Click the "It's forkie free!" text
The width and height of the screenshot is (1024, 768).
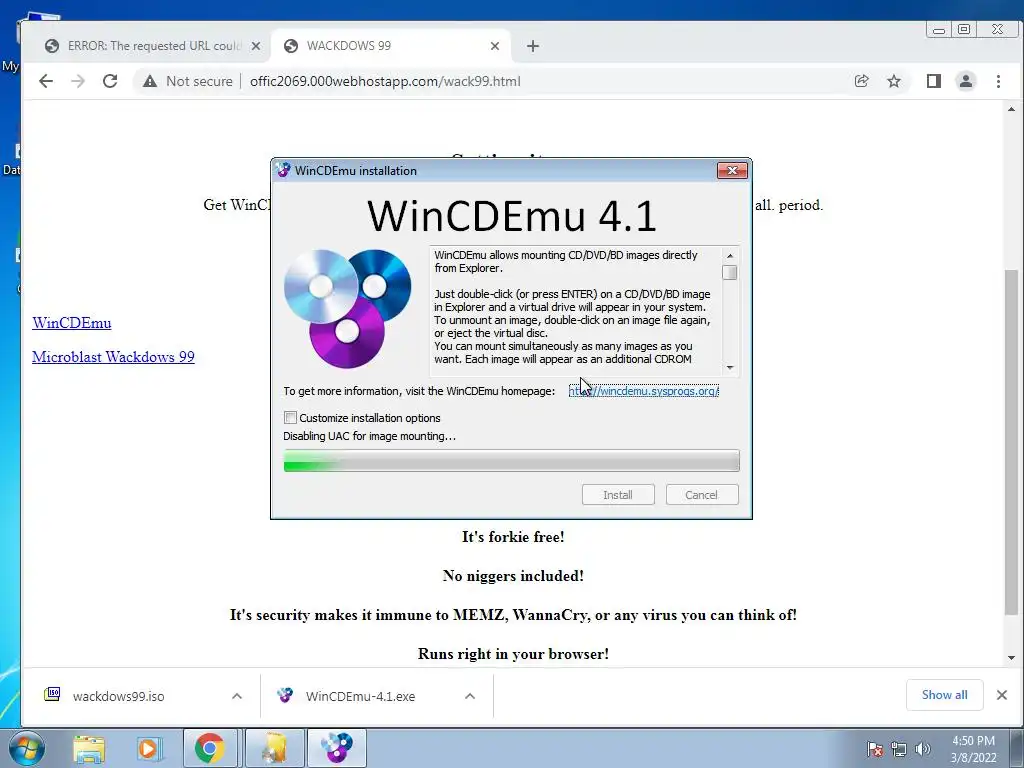click(513, 537)
